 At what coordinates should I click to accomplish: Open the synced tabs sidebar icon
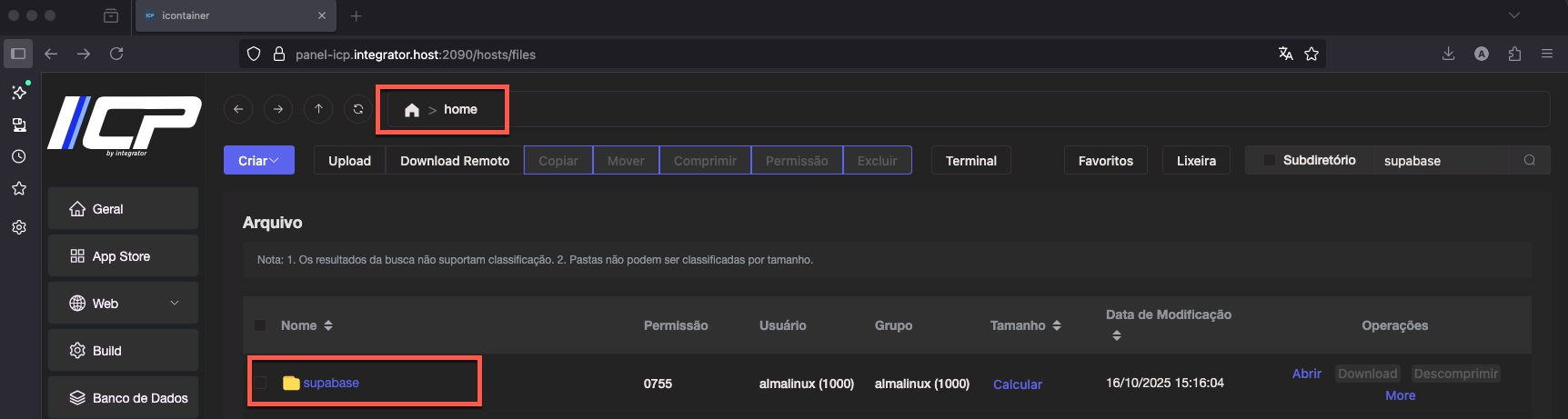pyautogui.click(x=19, y=125)
